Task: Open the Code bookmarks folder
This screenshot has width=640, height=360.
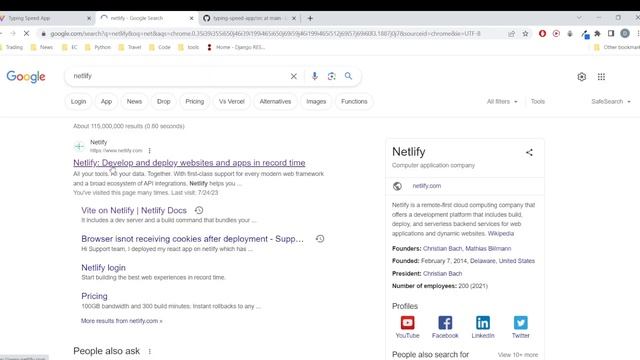Action: (160, 47)
